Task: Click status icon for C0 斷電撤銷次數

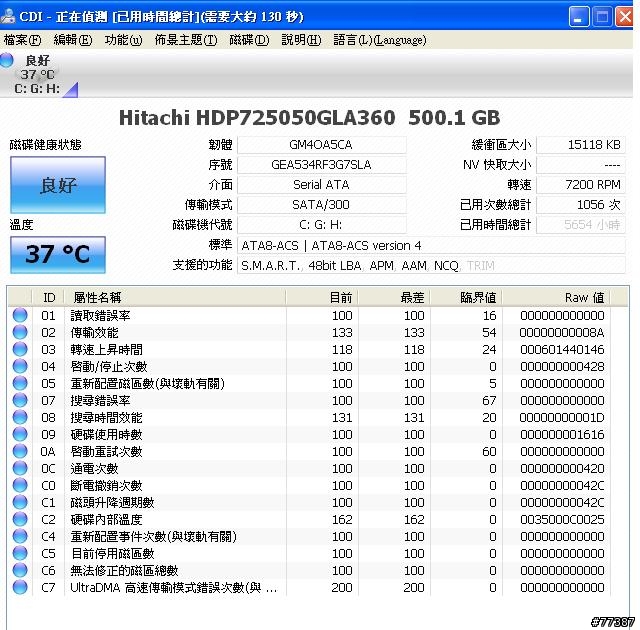Action: (x=20, y=486)
